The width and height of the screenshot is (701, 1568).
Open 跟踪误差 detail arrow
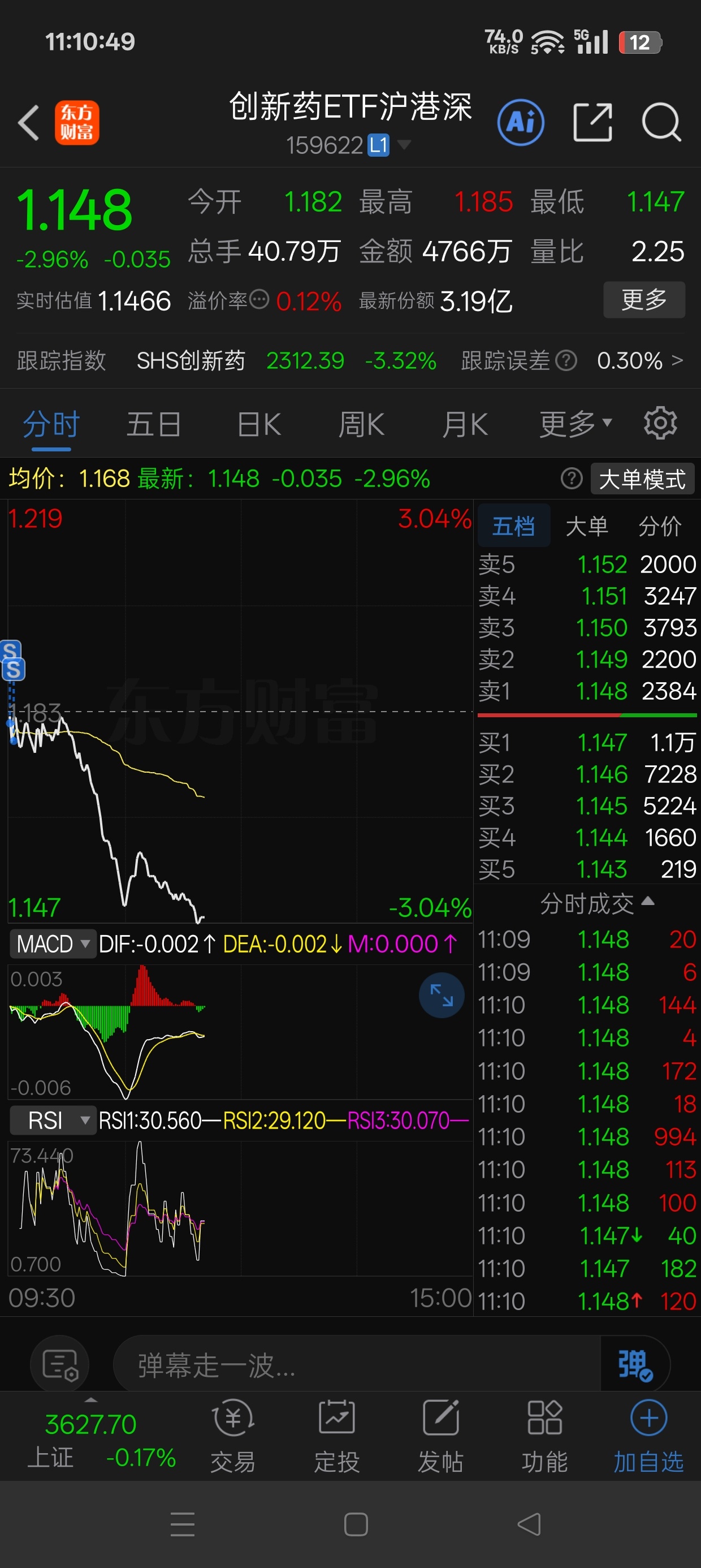pos(677,360)
